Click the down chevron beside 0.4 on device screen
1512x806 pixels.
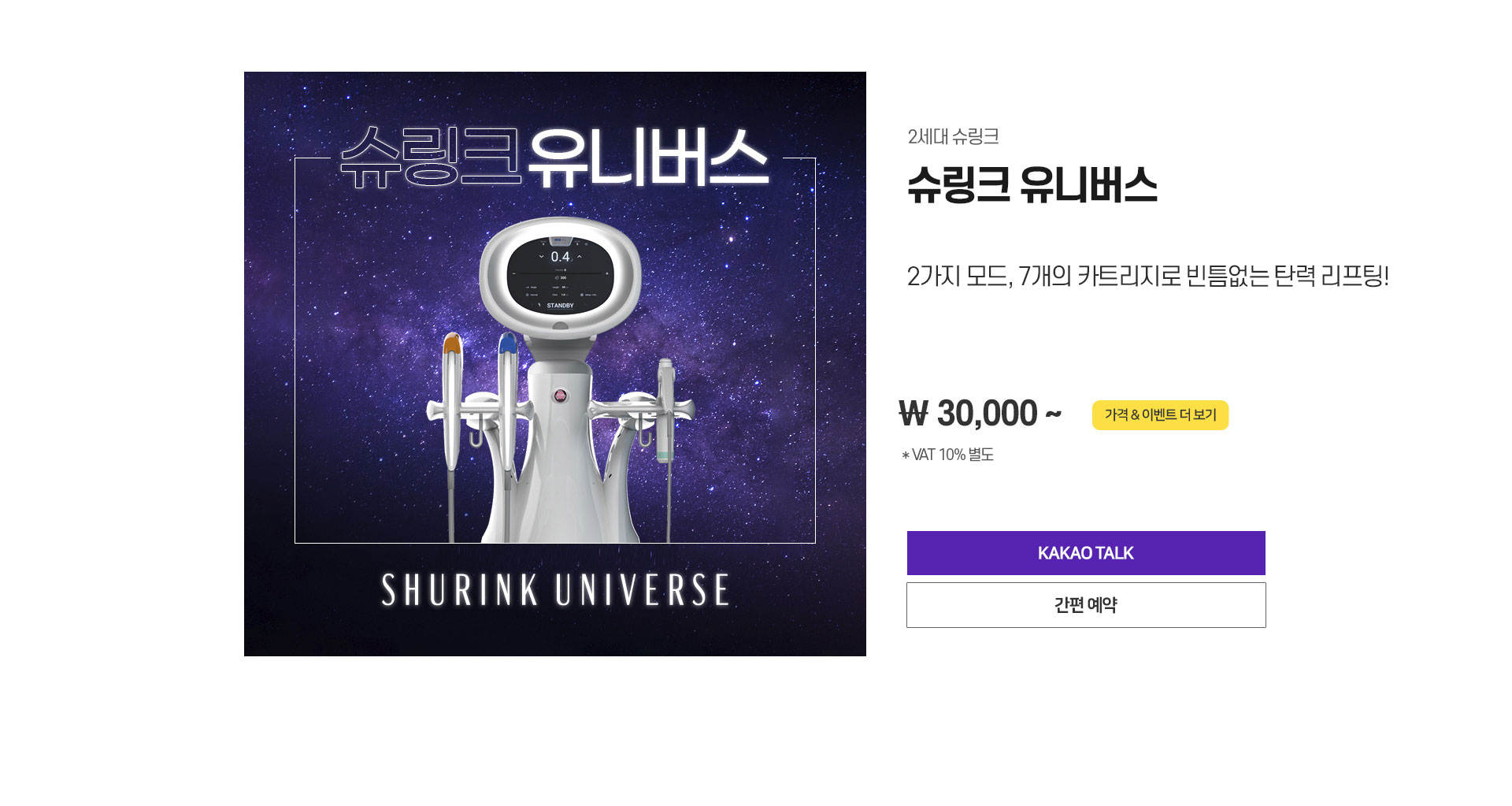[x=541, y=256]
